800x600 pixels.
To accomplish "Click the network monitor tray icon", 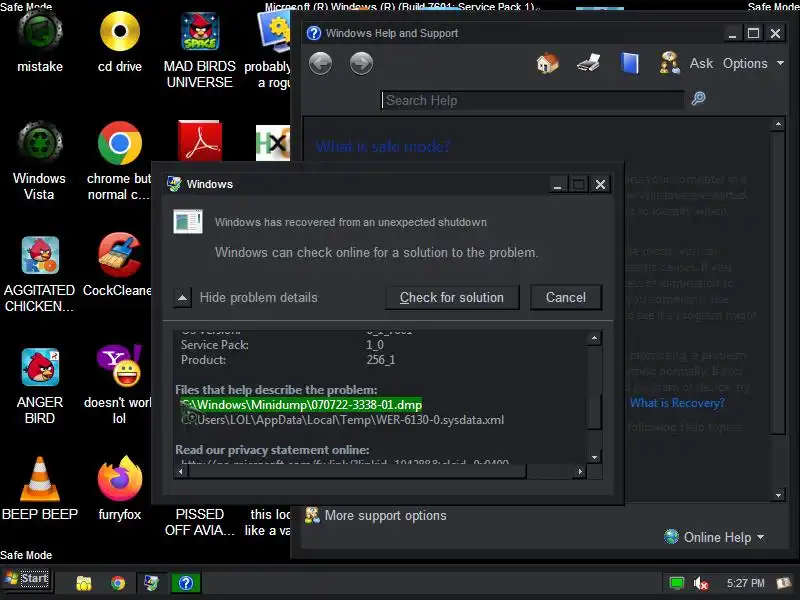I will (x=677, y=583).
